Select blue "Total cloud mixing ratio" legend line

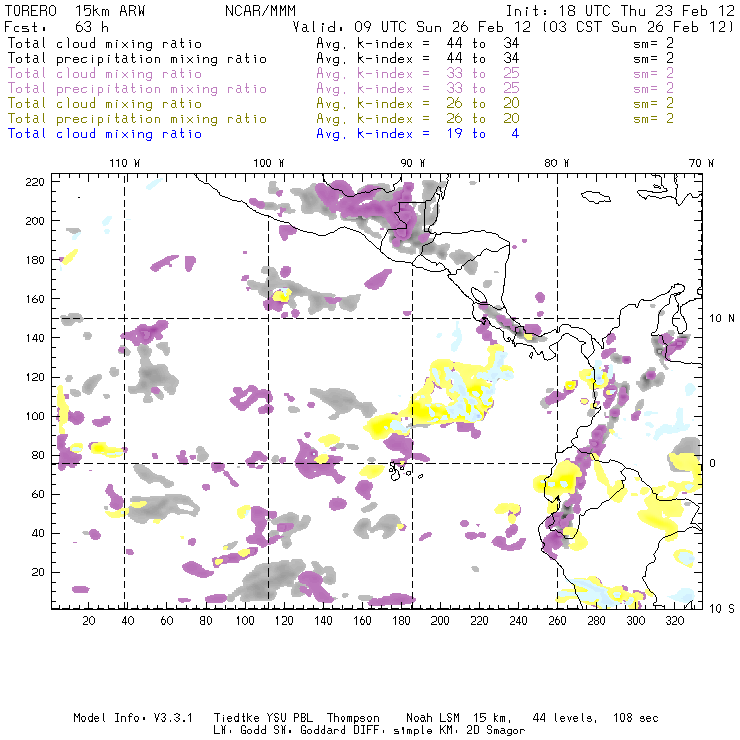point(105,134)
